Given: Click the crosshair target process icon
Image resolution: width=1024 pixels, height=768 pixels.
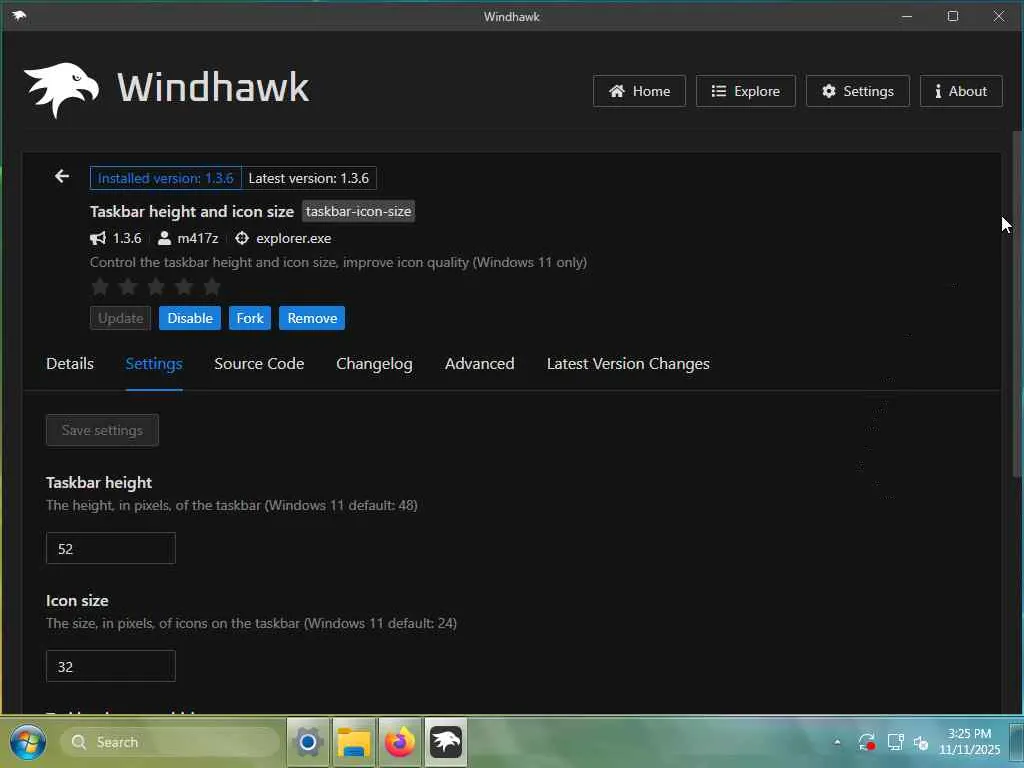Looking at the screenshot, I should 242,238.
